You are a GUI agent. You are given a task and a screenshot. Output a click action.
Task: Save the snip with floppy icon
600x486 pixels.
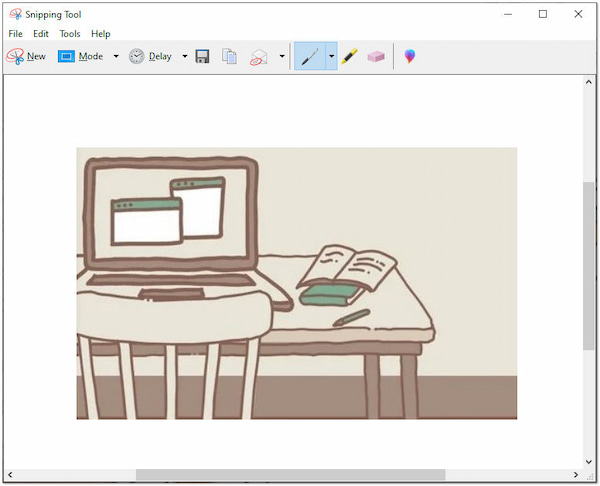coord(202,57)
